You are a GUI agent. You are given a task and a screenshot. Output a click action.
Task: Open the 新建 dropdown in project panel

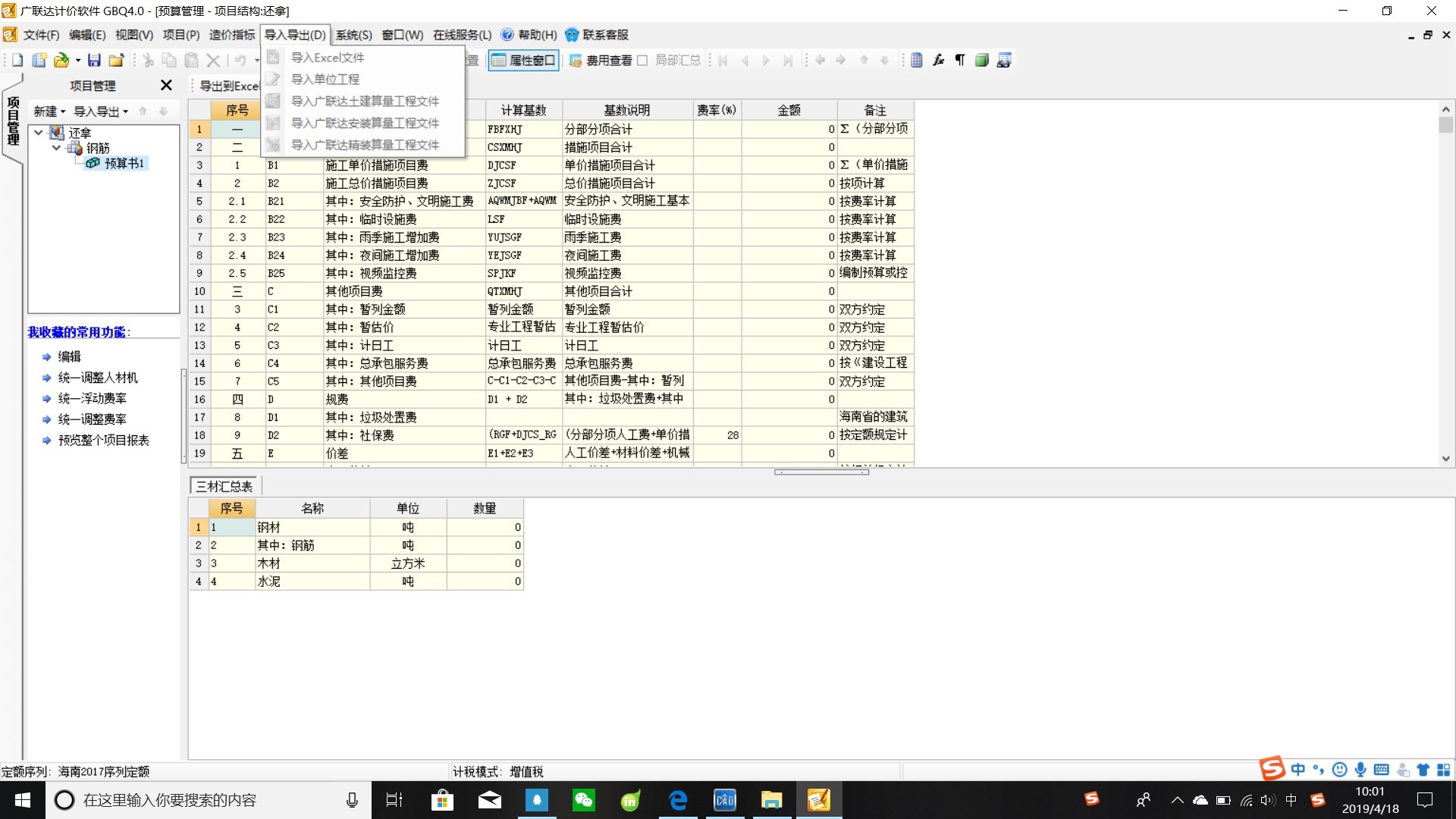[x=49, y=111]
